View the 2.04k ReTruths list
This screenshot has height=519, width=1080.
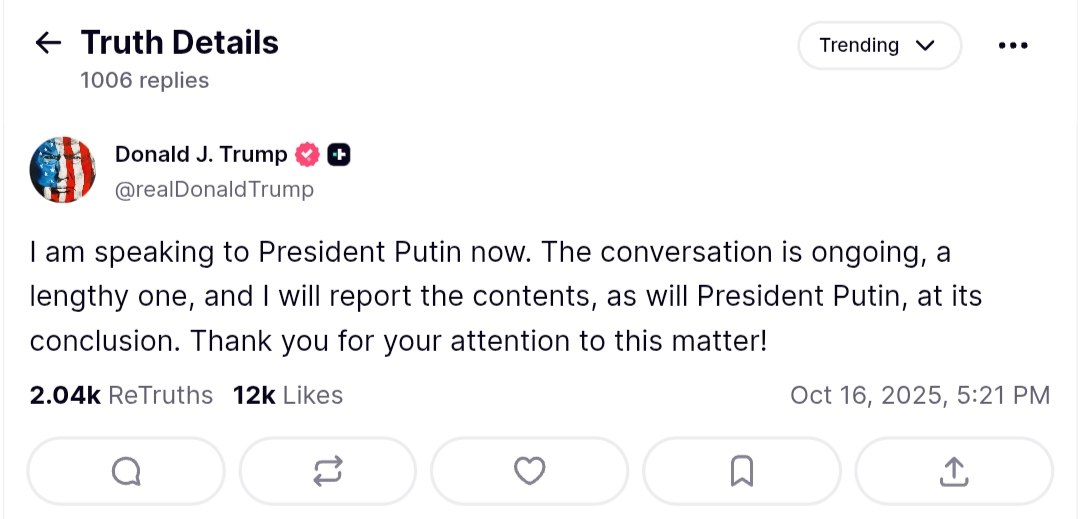[x=121, y=396]
